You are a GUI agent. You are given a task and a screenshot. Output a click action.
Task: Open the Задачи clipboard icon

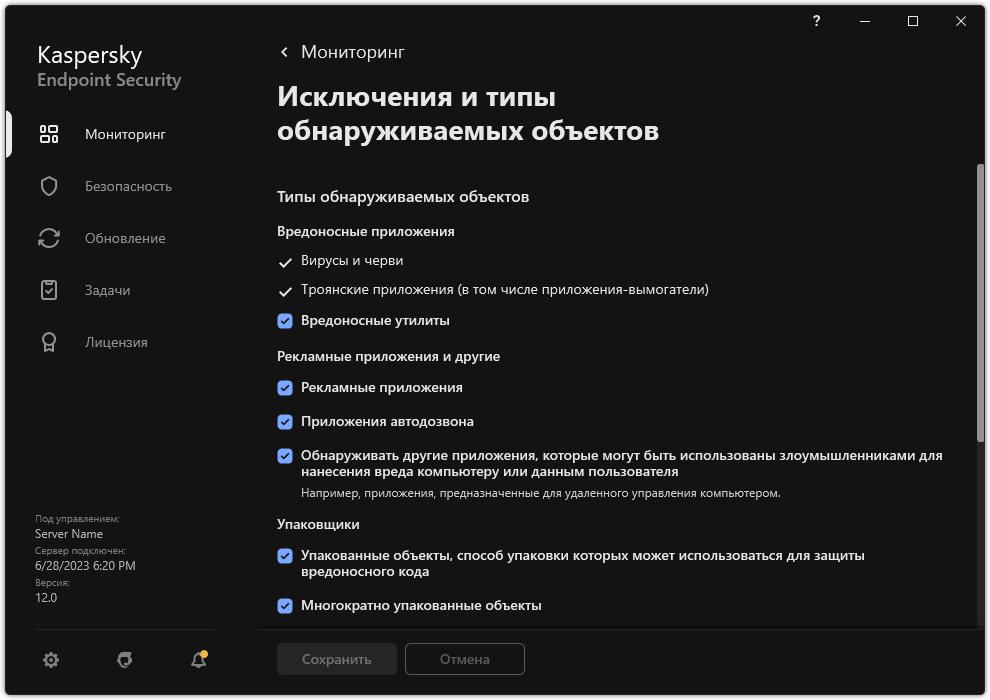pos(49,290)
